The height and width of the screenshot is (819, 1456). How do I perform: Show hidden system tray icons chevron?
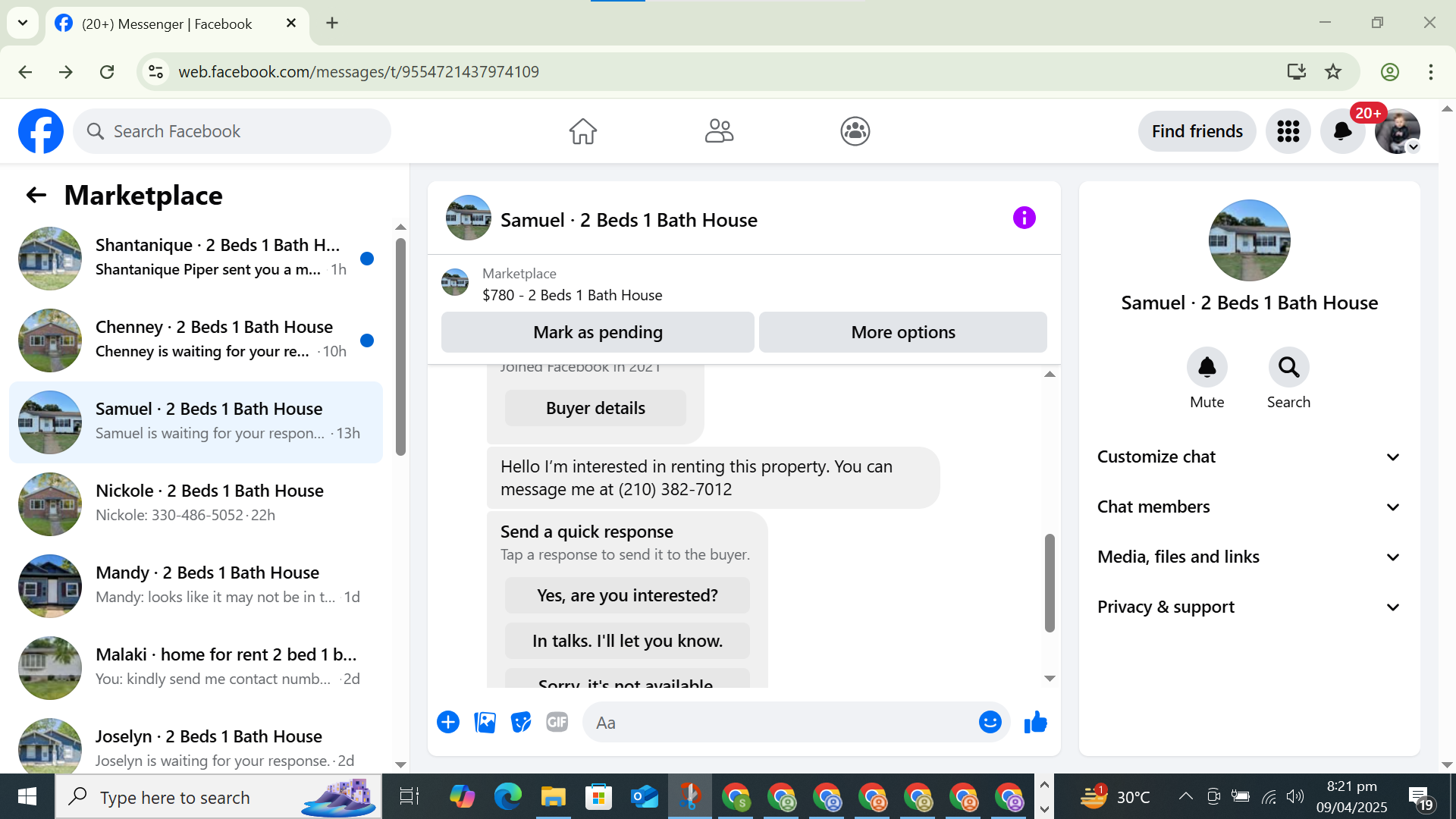[x=1185, y=796]
